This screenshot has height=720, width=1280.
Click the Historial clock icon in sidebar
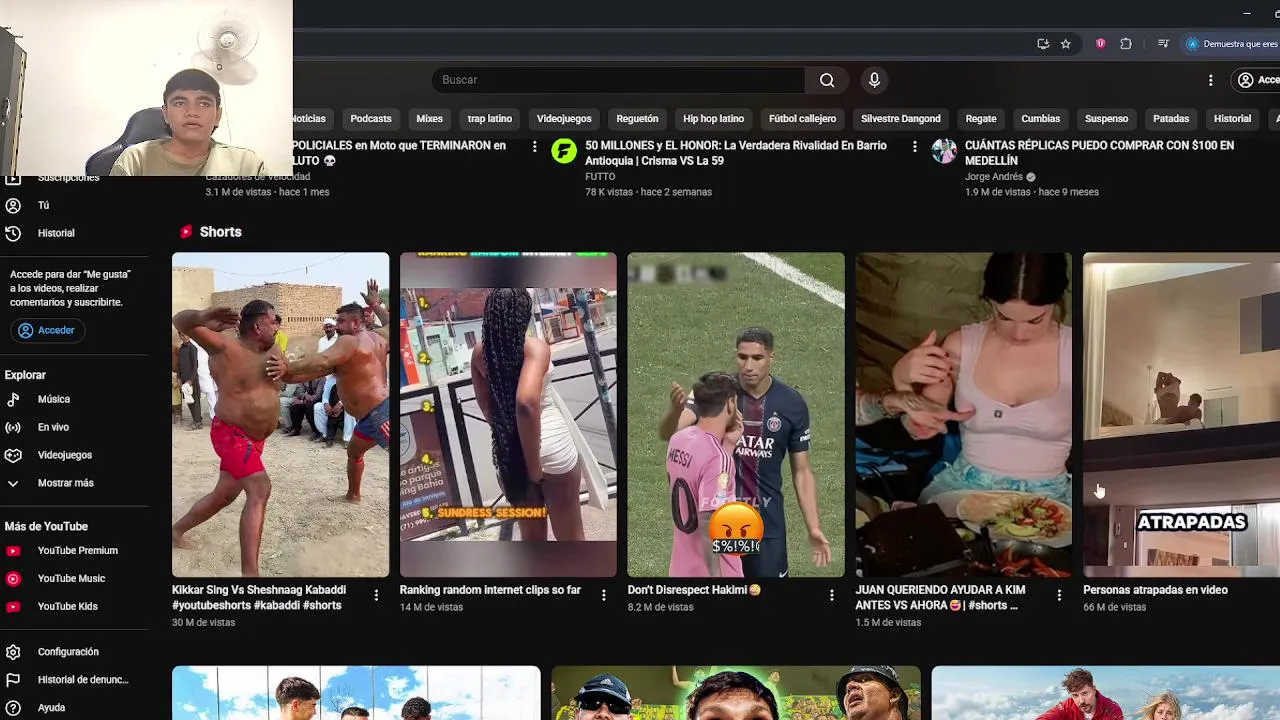coord(13,233)
